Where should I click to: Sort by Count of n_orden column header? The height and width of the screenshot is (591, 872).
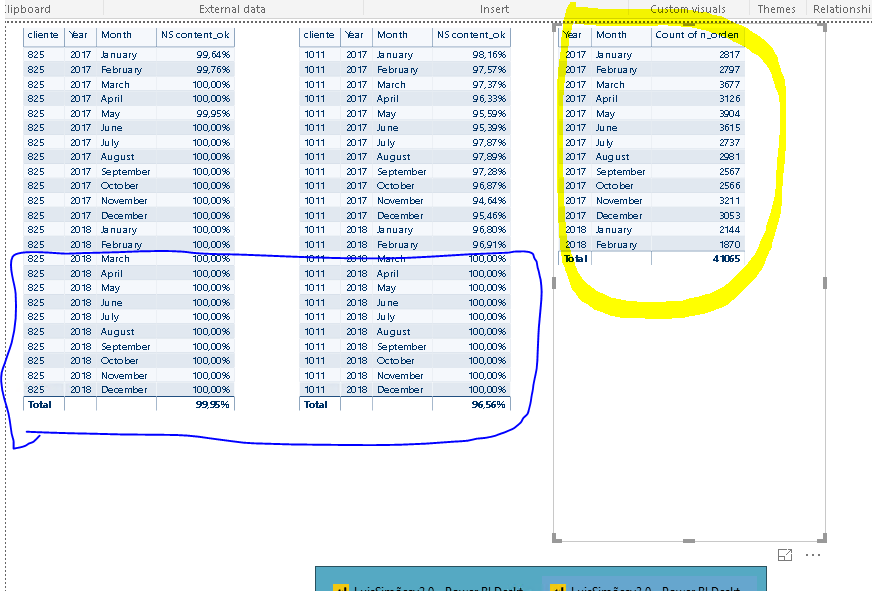click(x=697, y=34)
